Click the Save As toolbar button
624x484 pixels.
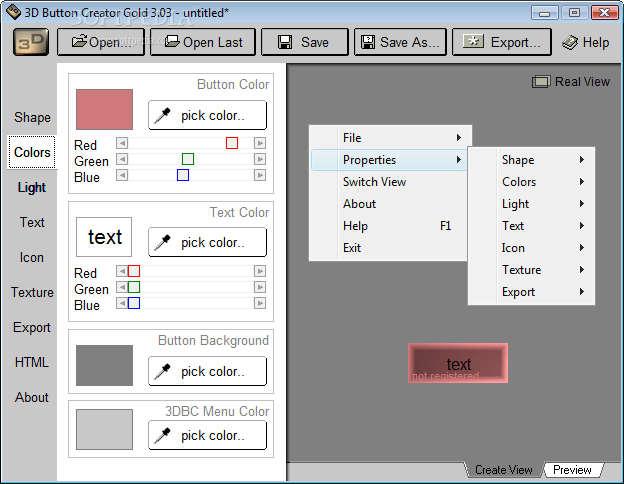click(400, 42)
